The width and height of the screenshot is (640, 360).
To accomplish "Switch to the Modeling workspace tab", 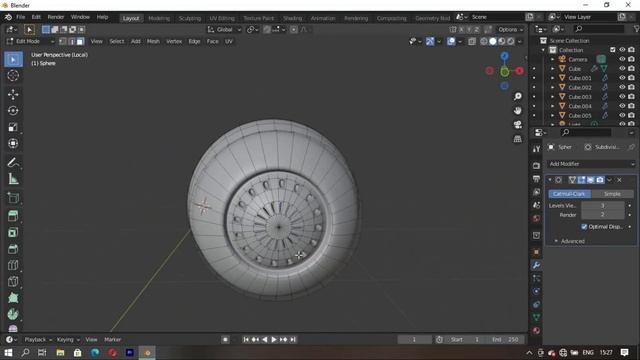I will click(x=159, y=18).
